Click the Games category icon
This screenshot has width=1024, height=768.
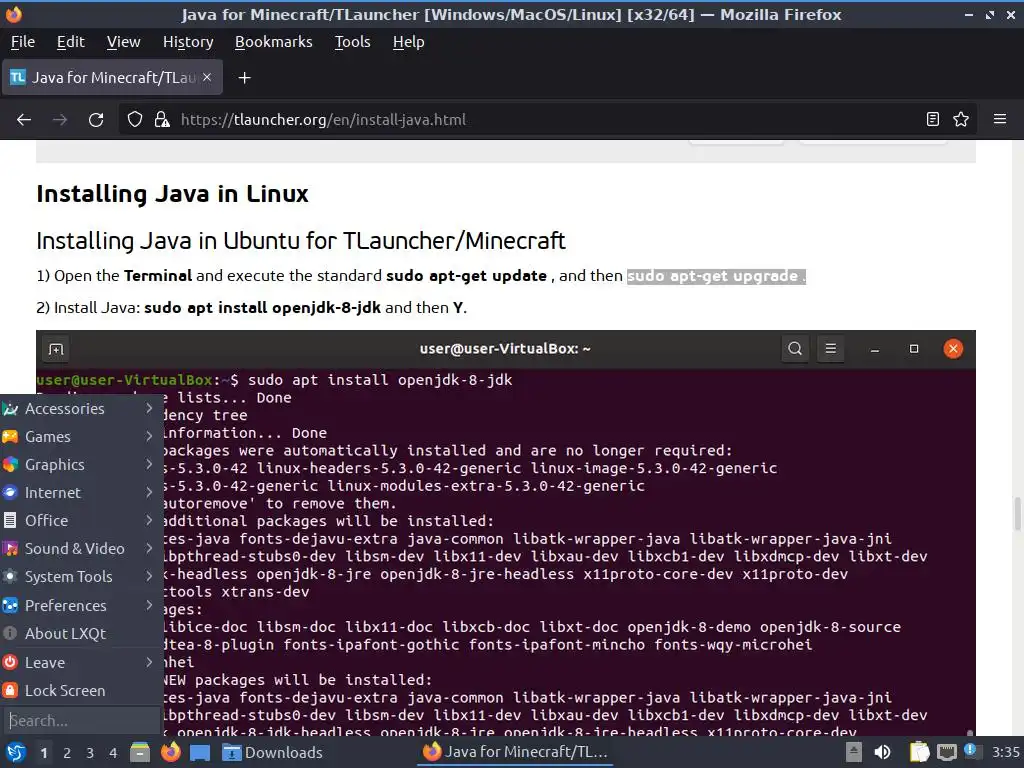point(10,436)
